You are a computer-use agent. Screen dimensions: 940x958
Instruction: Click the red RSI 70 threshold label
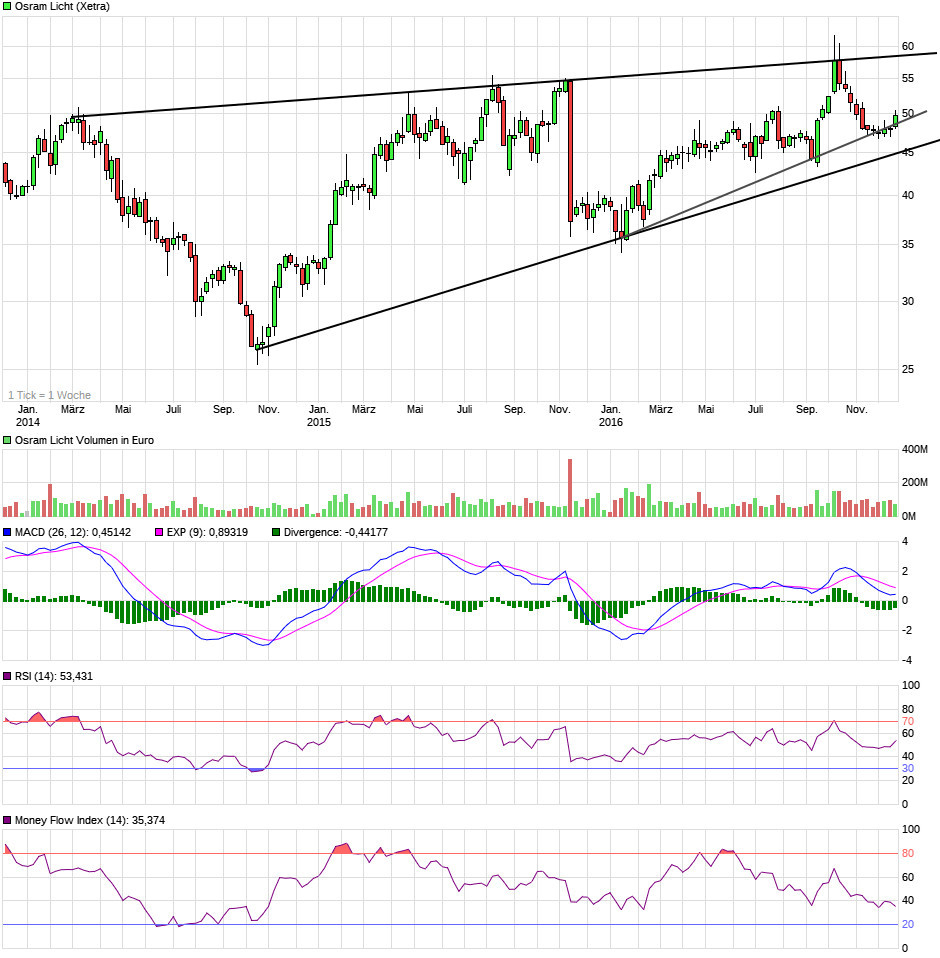click(x=908, y=722)
